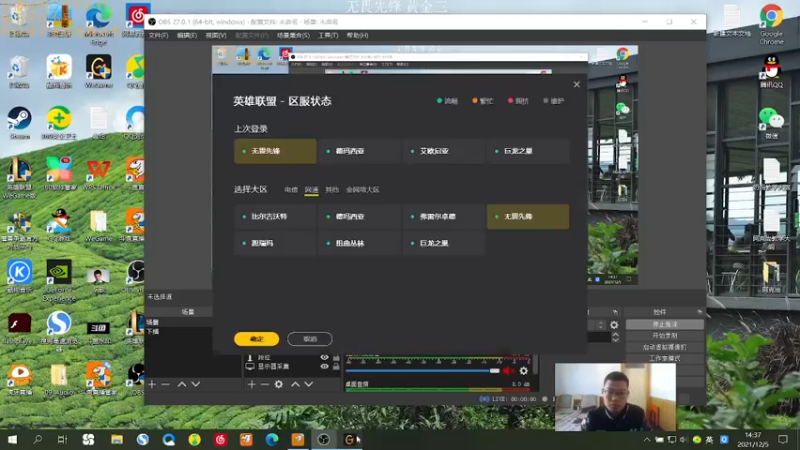Image resolution: width=800 pixels, height=450 pixels.
Task: Toggle lock on the 显示器采集 source
Action: coord(336,366)
